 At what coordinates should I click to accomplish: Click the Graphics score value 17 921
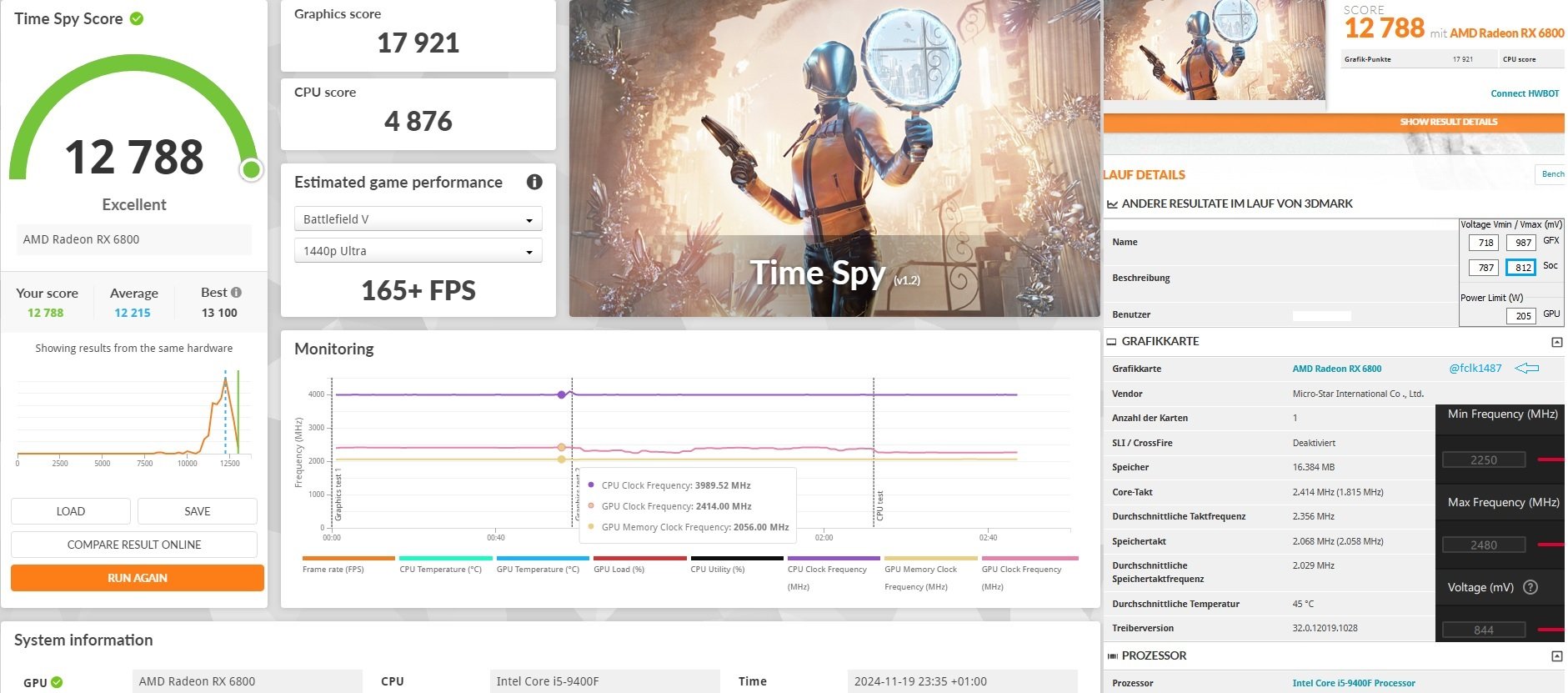tap(418, 43)
